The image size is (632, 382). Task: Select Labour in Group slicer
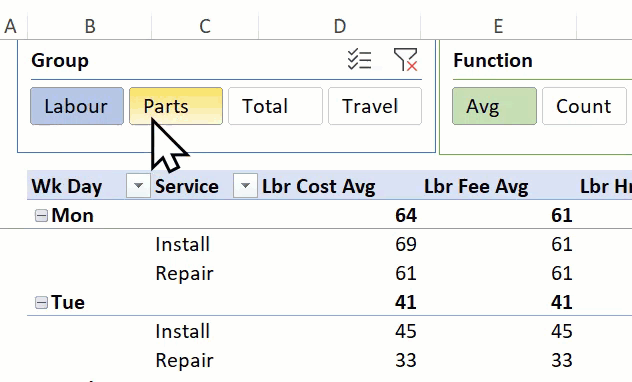click(77, 106)
